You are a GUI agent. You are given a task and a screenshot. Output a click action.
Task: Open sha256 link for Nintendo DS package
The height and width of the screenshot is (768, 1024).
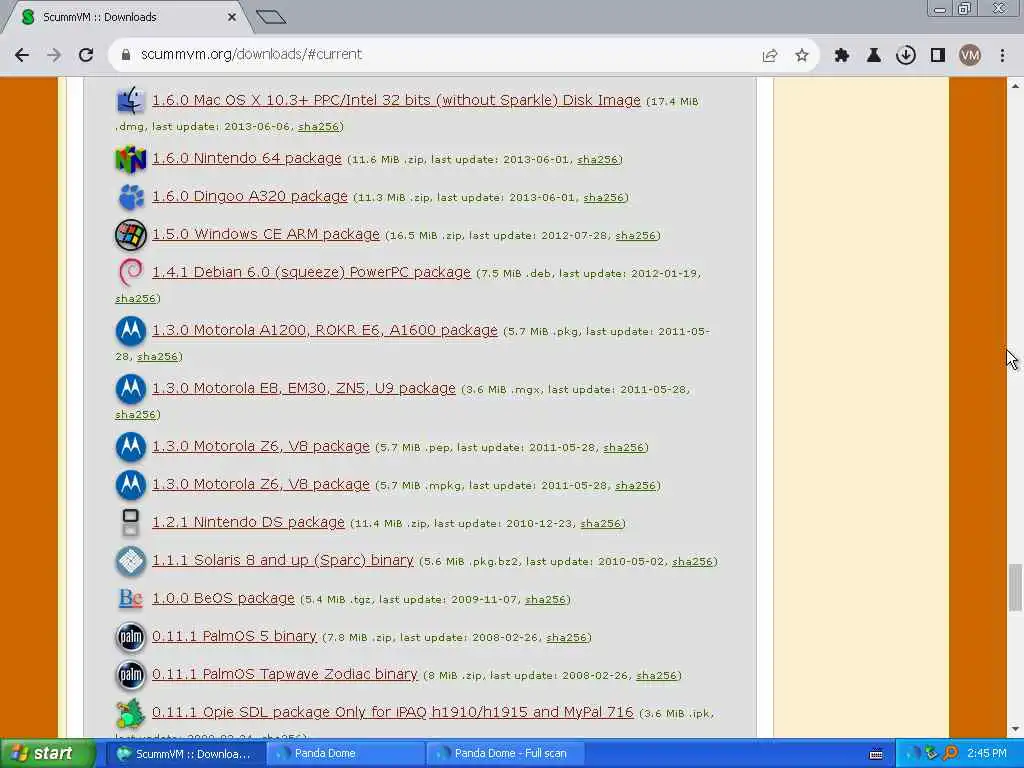(x=600, y=524)
